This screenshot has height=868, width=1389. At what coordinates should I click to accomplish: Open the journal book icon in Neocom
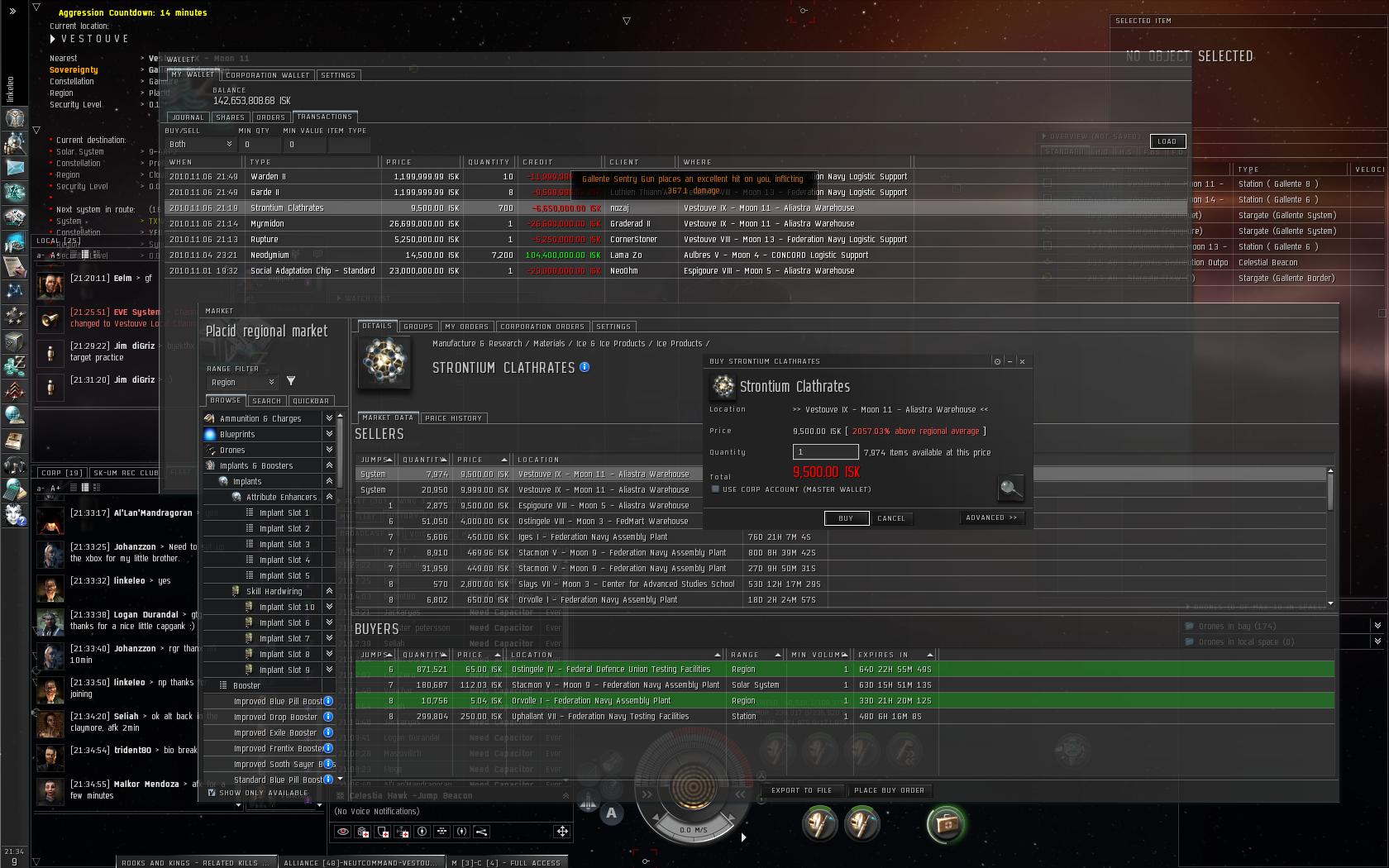14,440
